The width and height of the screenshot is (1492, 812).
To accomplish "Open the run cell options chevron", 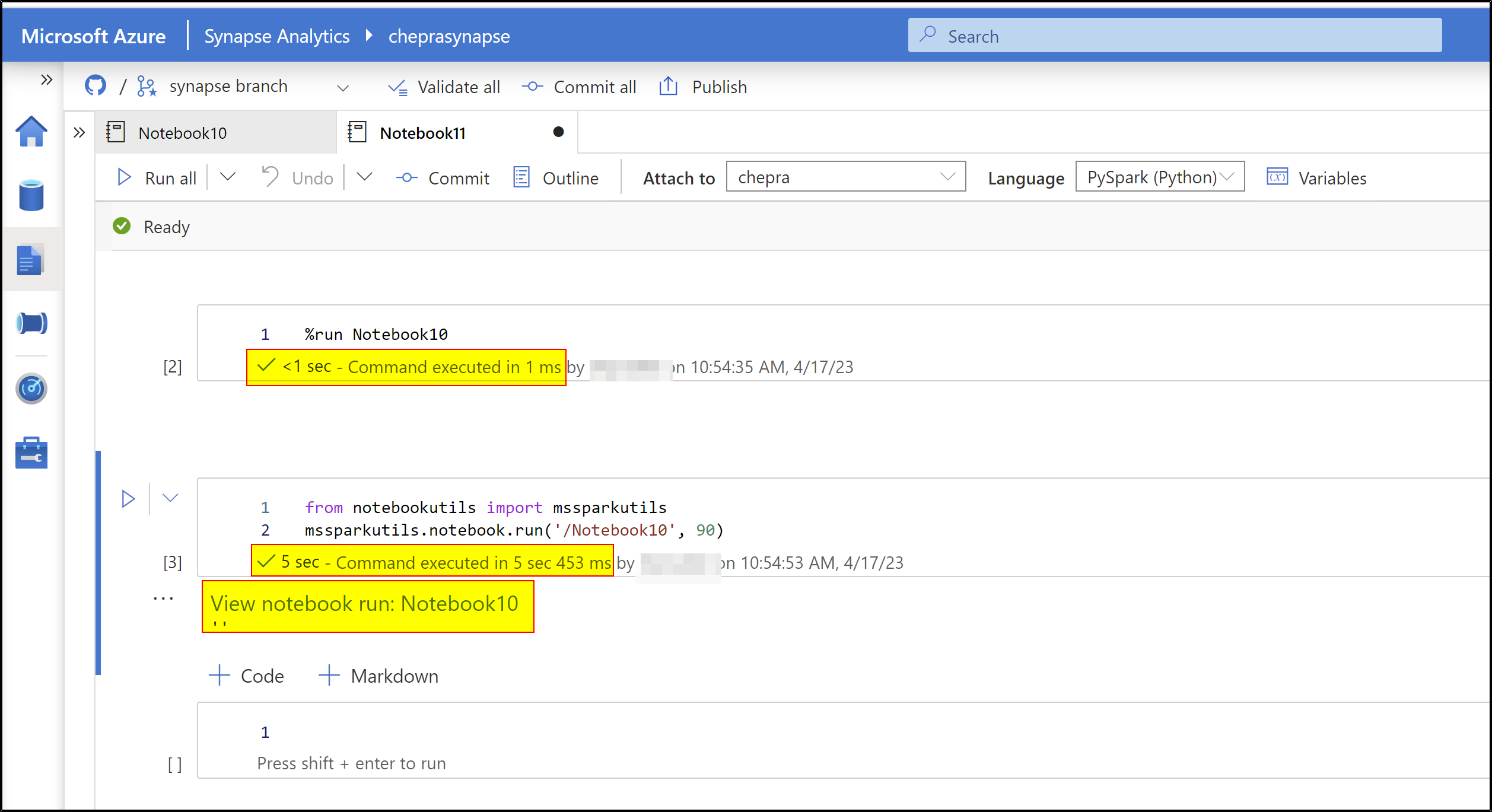I will coord(170,498).
